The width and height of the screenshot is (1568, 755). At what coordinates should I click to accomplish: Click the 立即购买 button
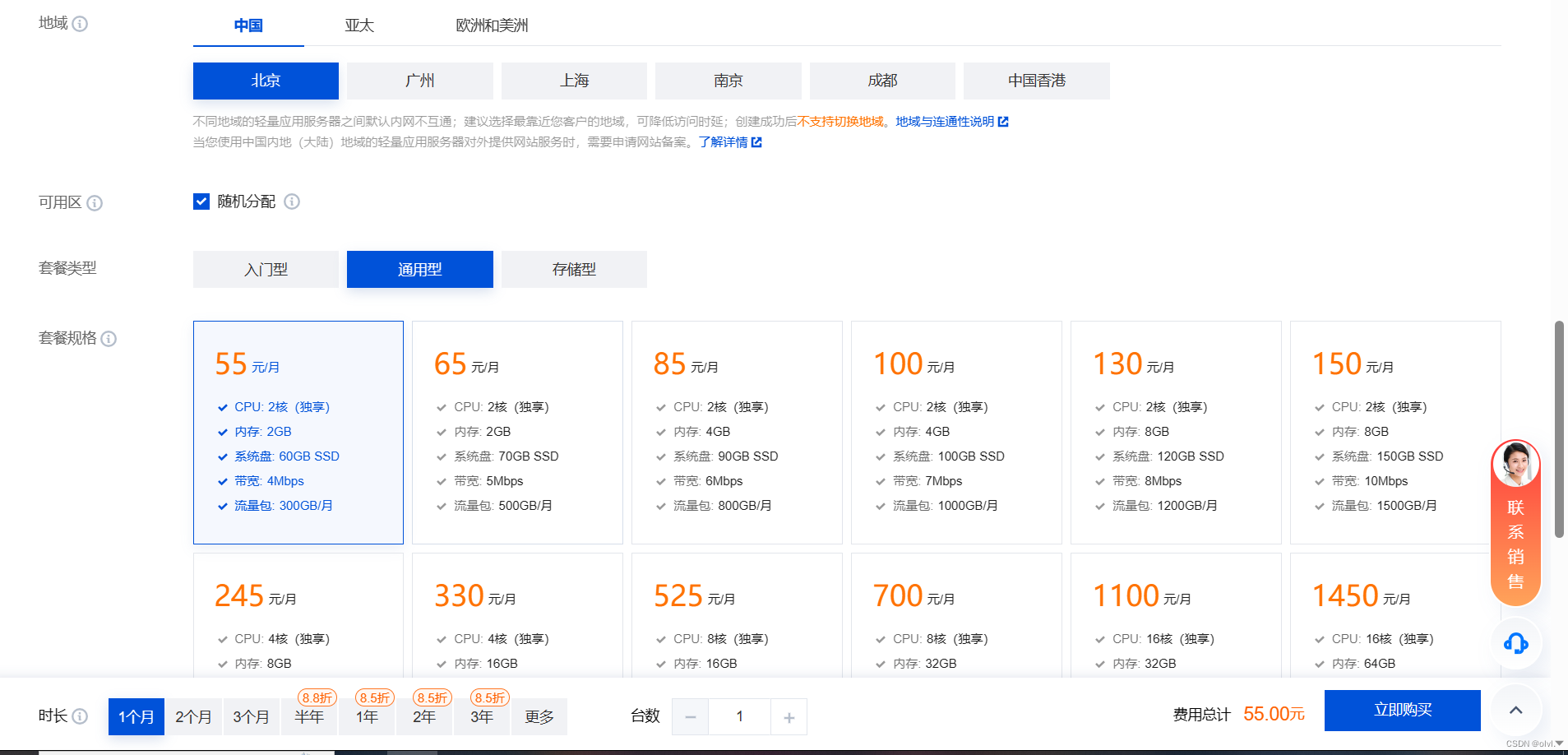(x=1403, y=711)
